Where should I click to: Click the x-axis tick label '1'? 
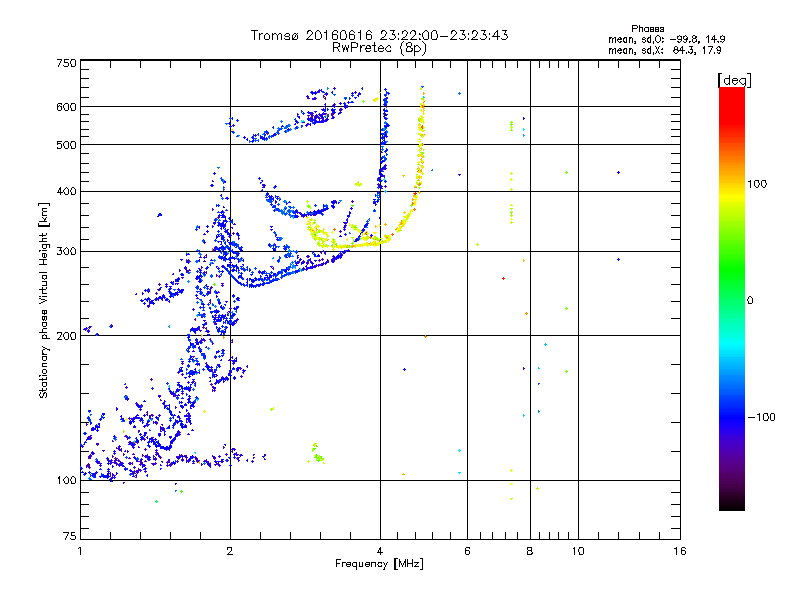pyautogui.click(x=80, y=551)
